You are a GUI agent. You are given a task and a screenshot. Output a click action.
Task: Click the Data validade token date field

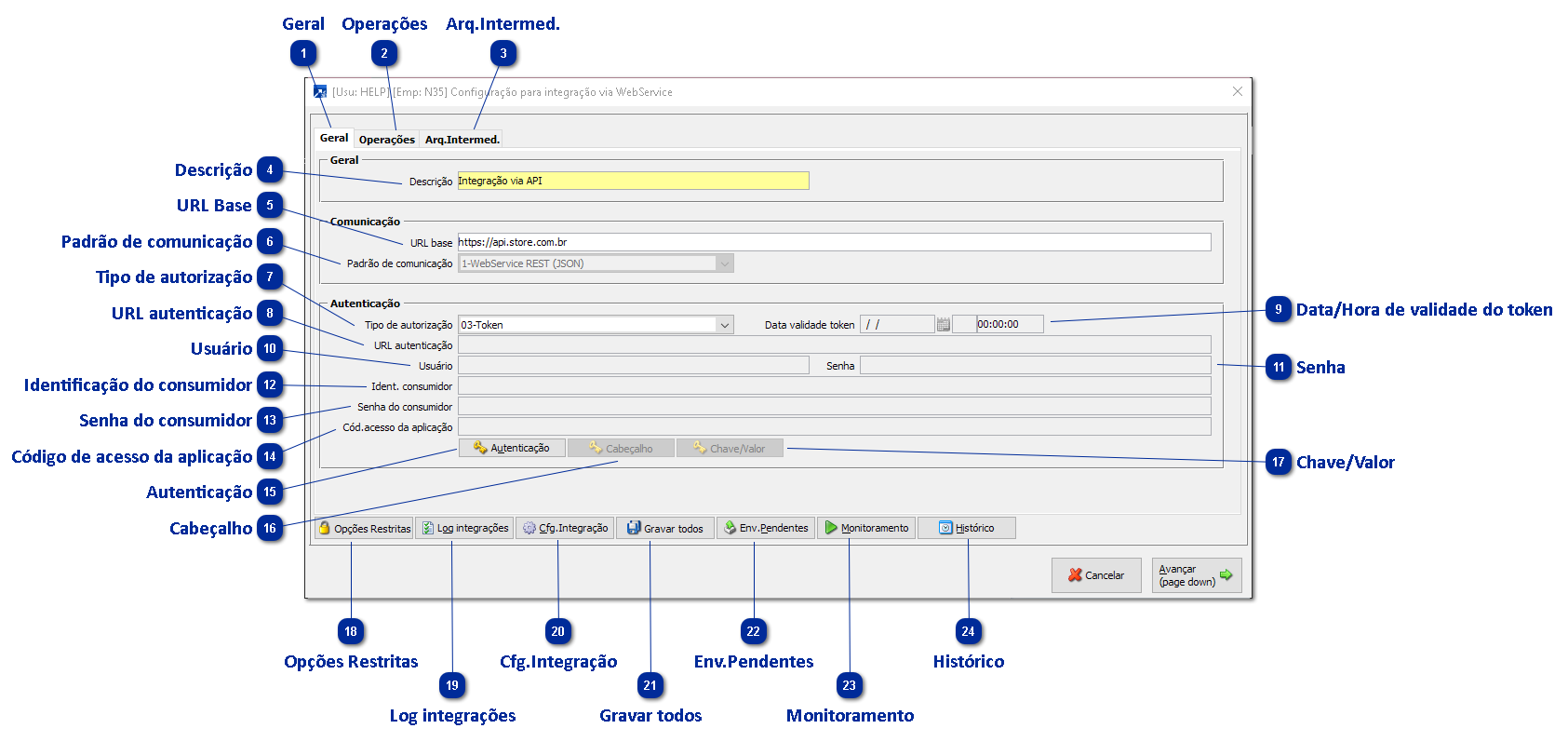tap(896, 325)
